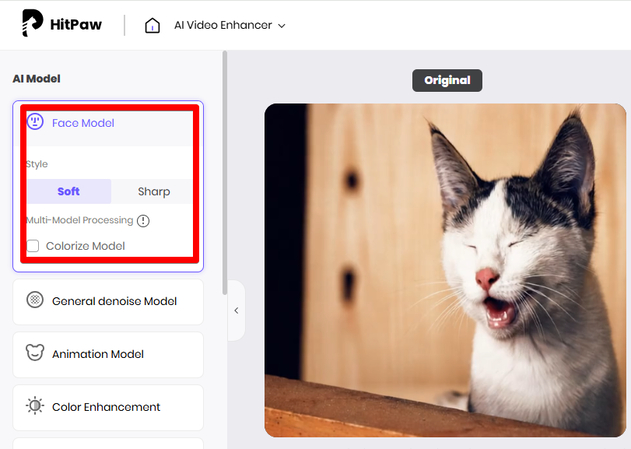The image size is (631, 449).
Task: Click the Color Enhancement sun icon
Action: click(x=35, y=406)
